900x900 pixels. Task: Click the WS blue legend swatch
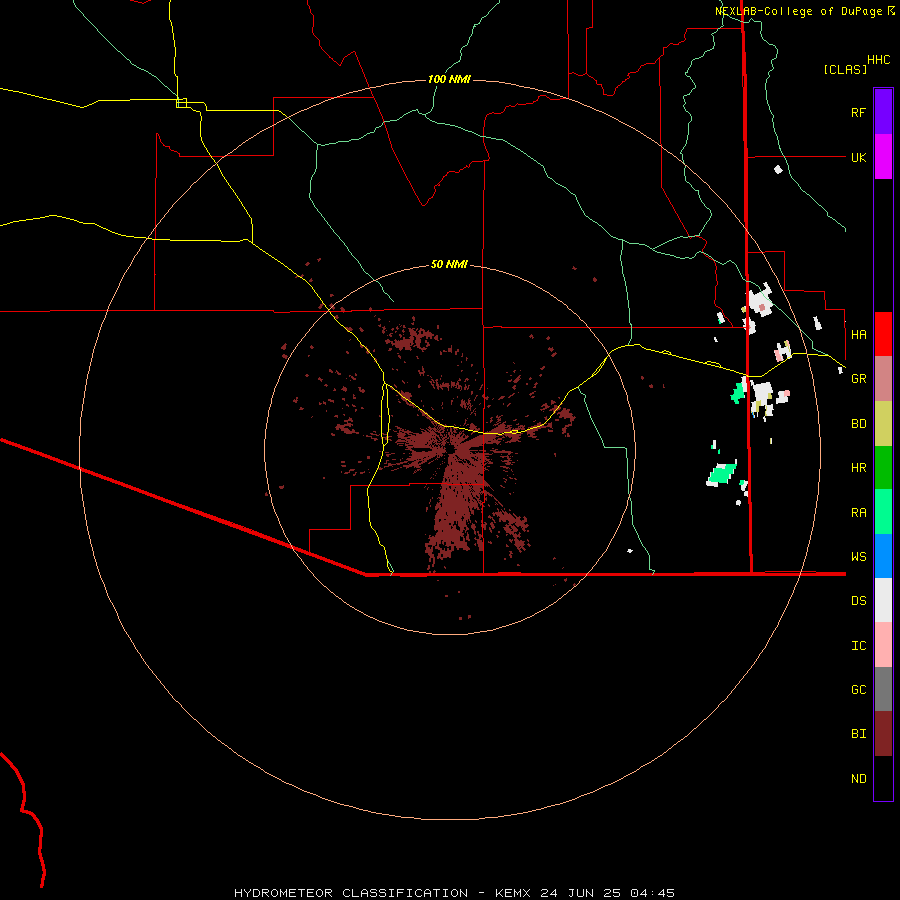(x=883, y=556)
